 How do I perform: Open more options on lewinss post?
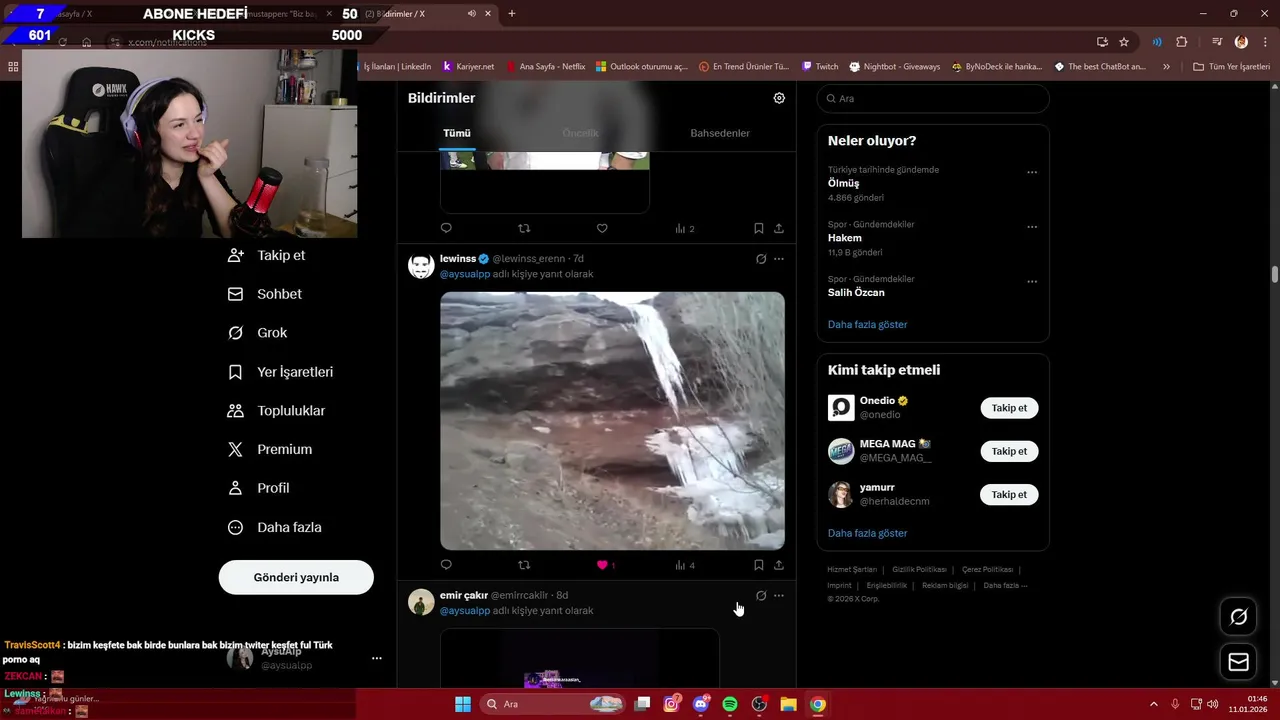779,259
